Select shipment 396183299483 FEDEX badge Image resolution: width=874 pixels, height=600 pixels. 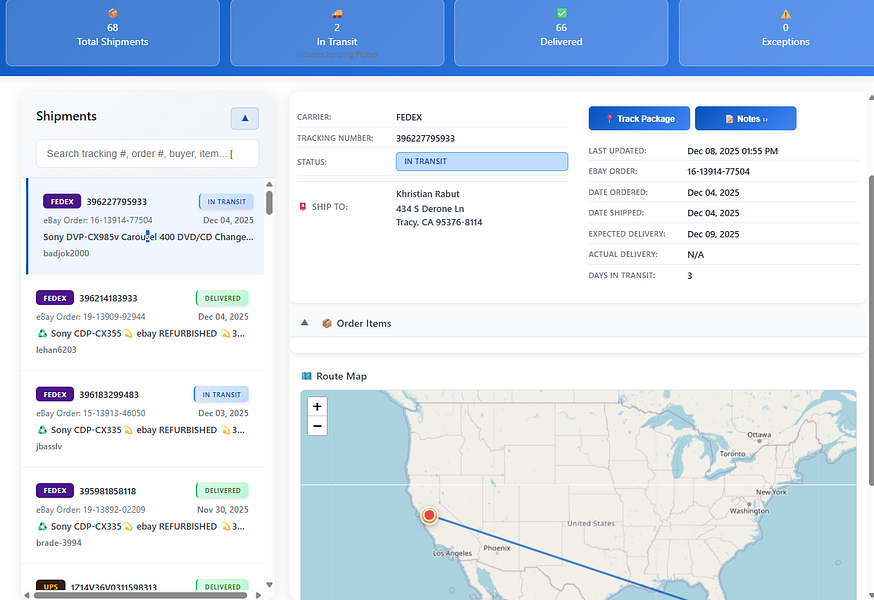point(55,394)
